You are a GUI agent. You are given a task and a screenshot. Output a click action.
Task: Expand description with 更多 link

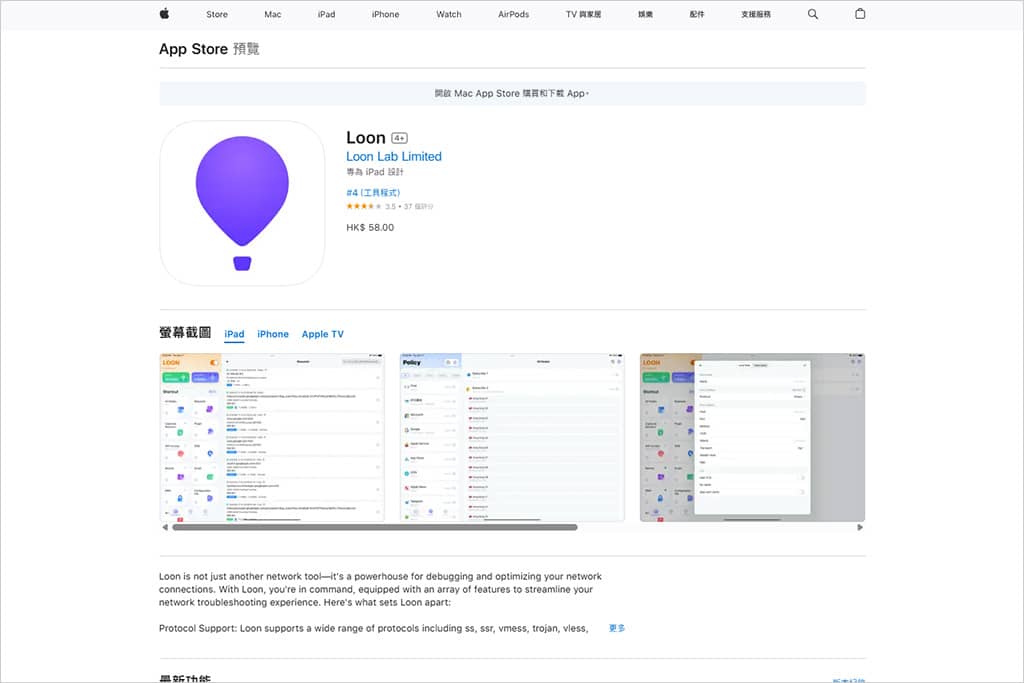click(617, 628)
